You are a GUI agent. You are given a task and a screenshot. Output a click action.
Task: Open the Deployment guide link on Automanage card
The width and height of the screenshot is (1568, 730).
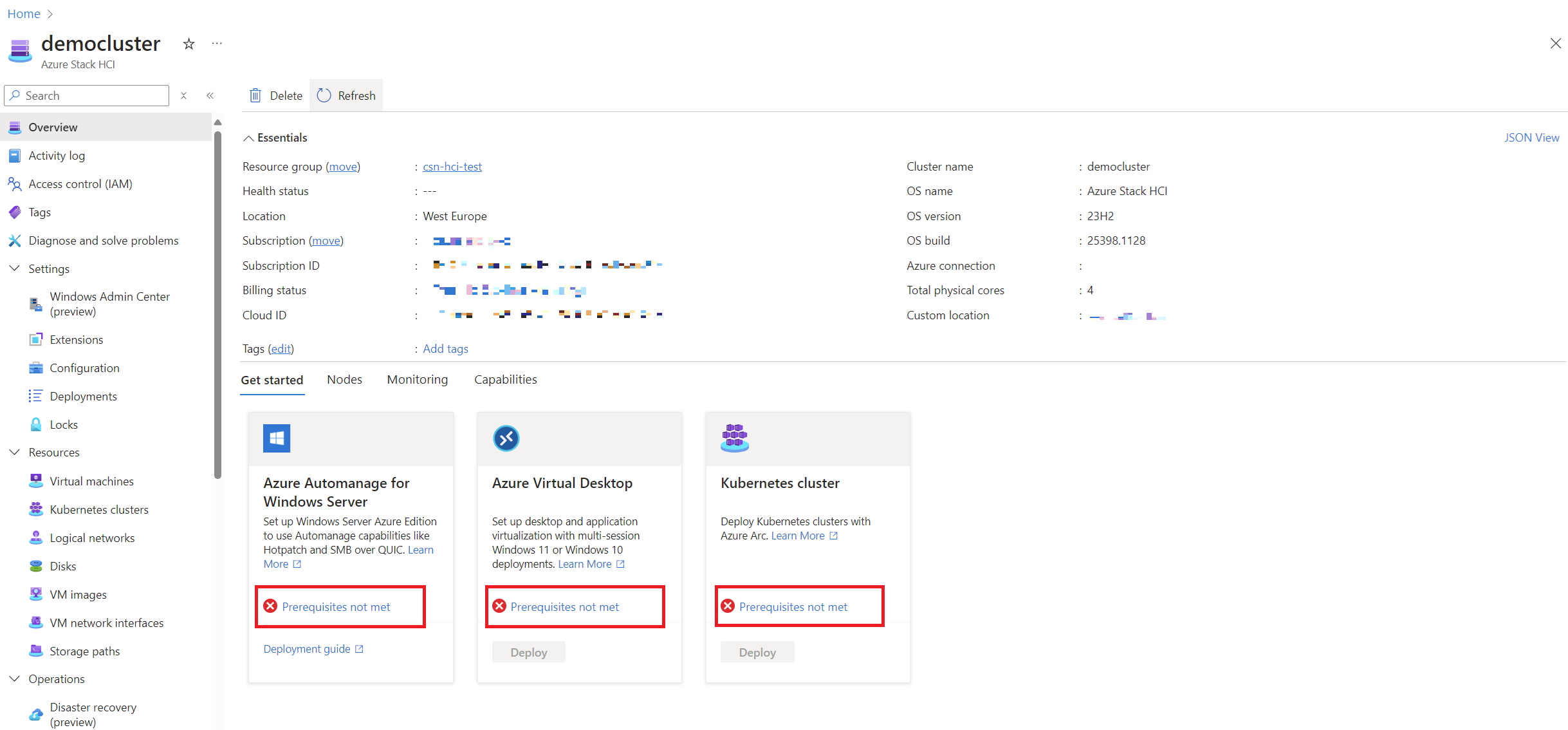313,649
